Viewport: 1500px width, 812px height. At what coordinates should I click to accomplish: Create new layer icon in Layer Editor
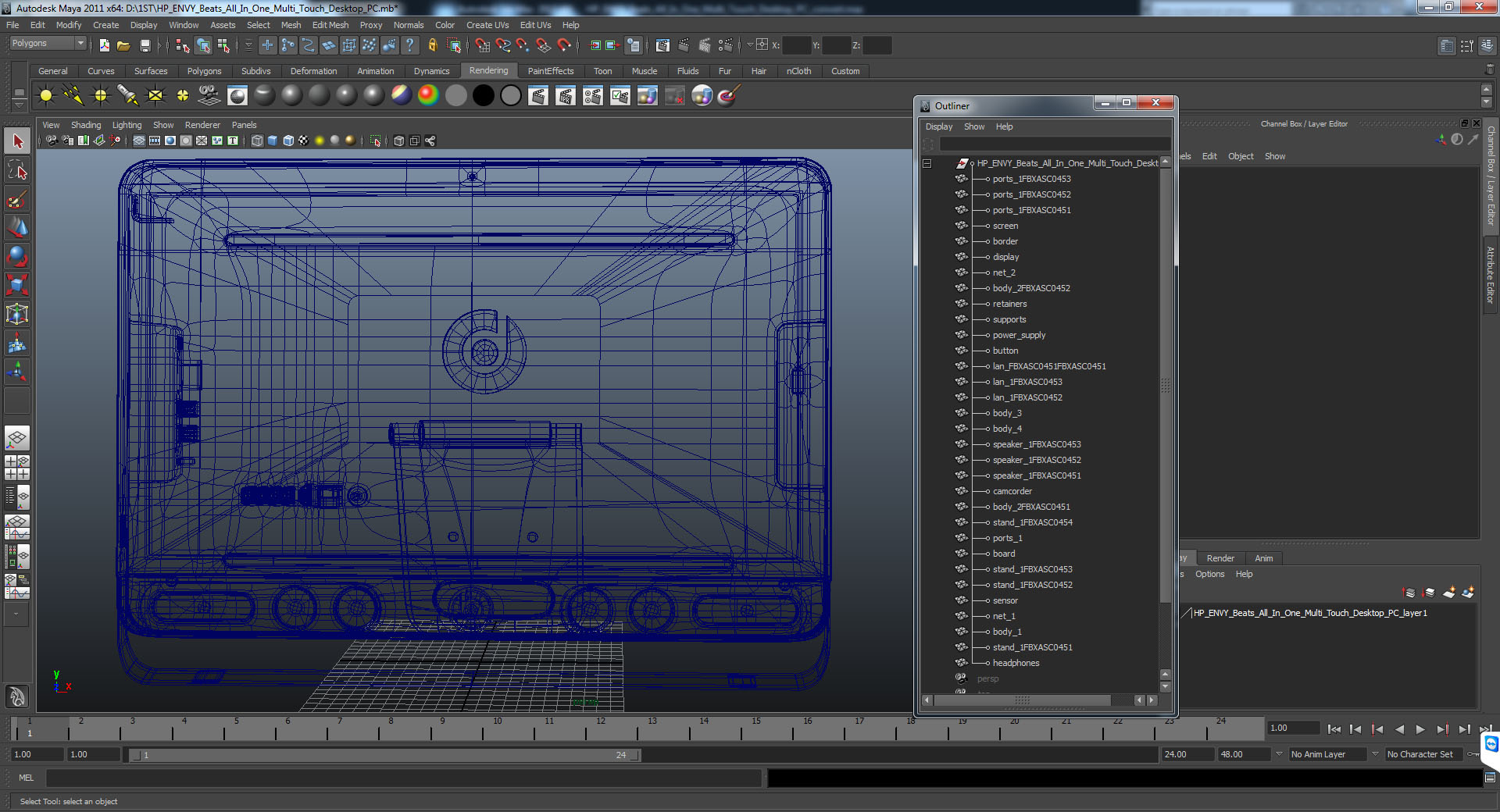1449,593
